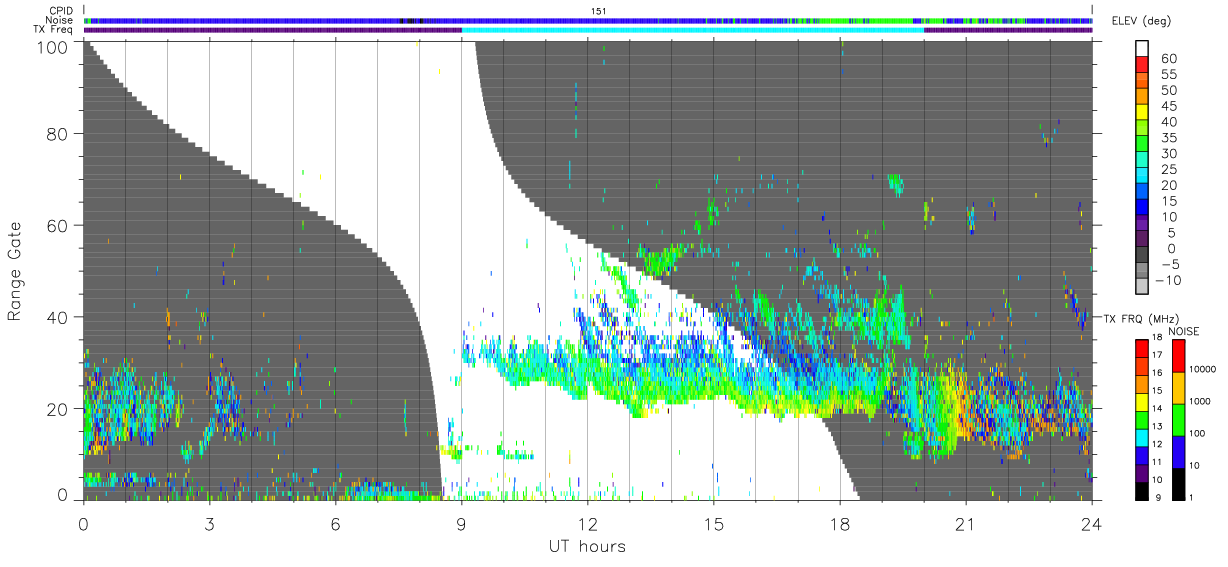Click the 'UT hours' x-axis title
Viewport: 1228px width, 567px height.
pyautogui.click(x=586, y=546)
